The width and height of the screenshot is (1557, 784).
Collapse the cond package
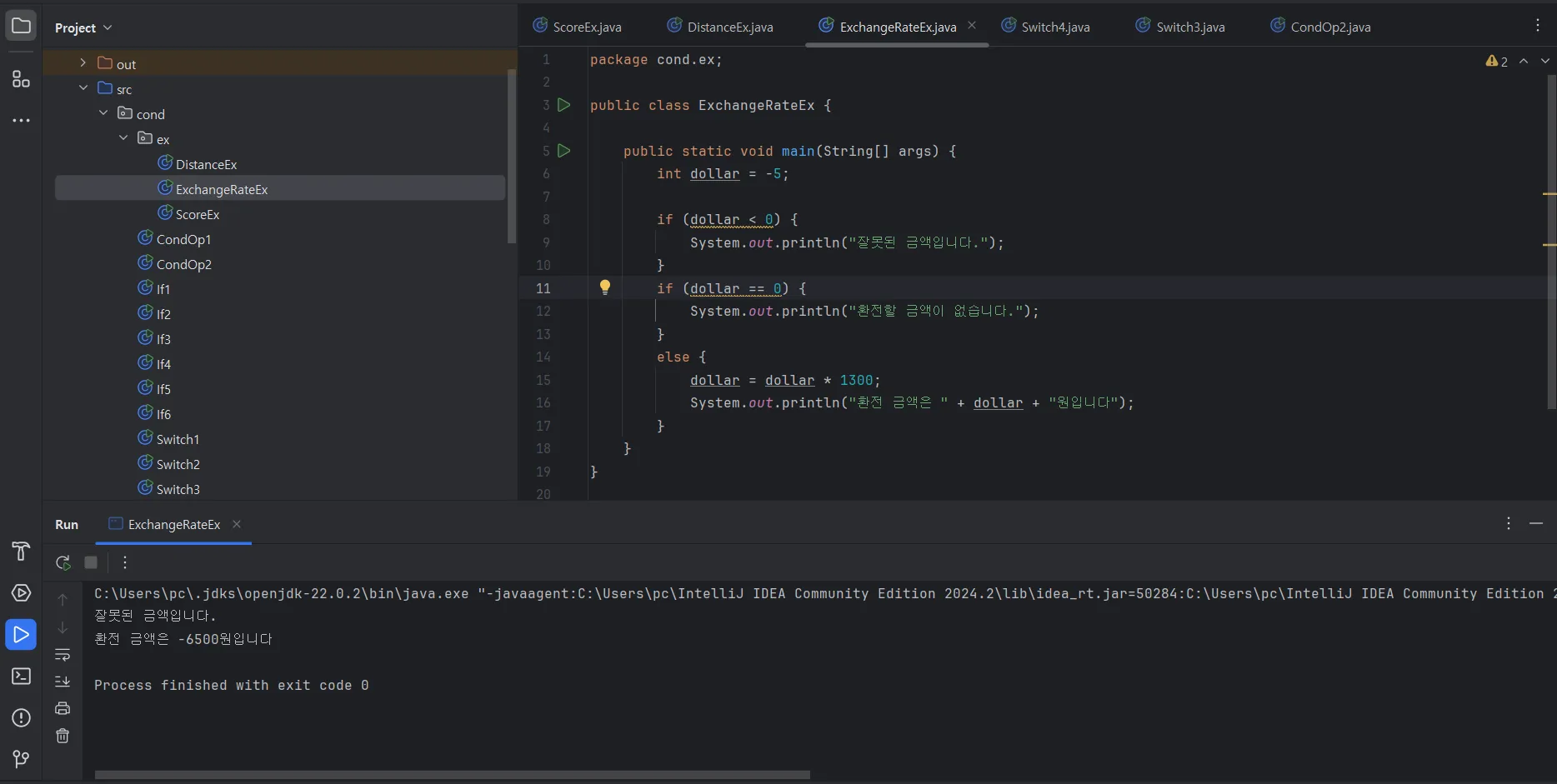point(103,113)
